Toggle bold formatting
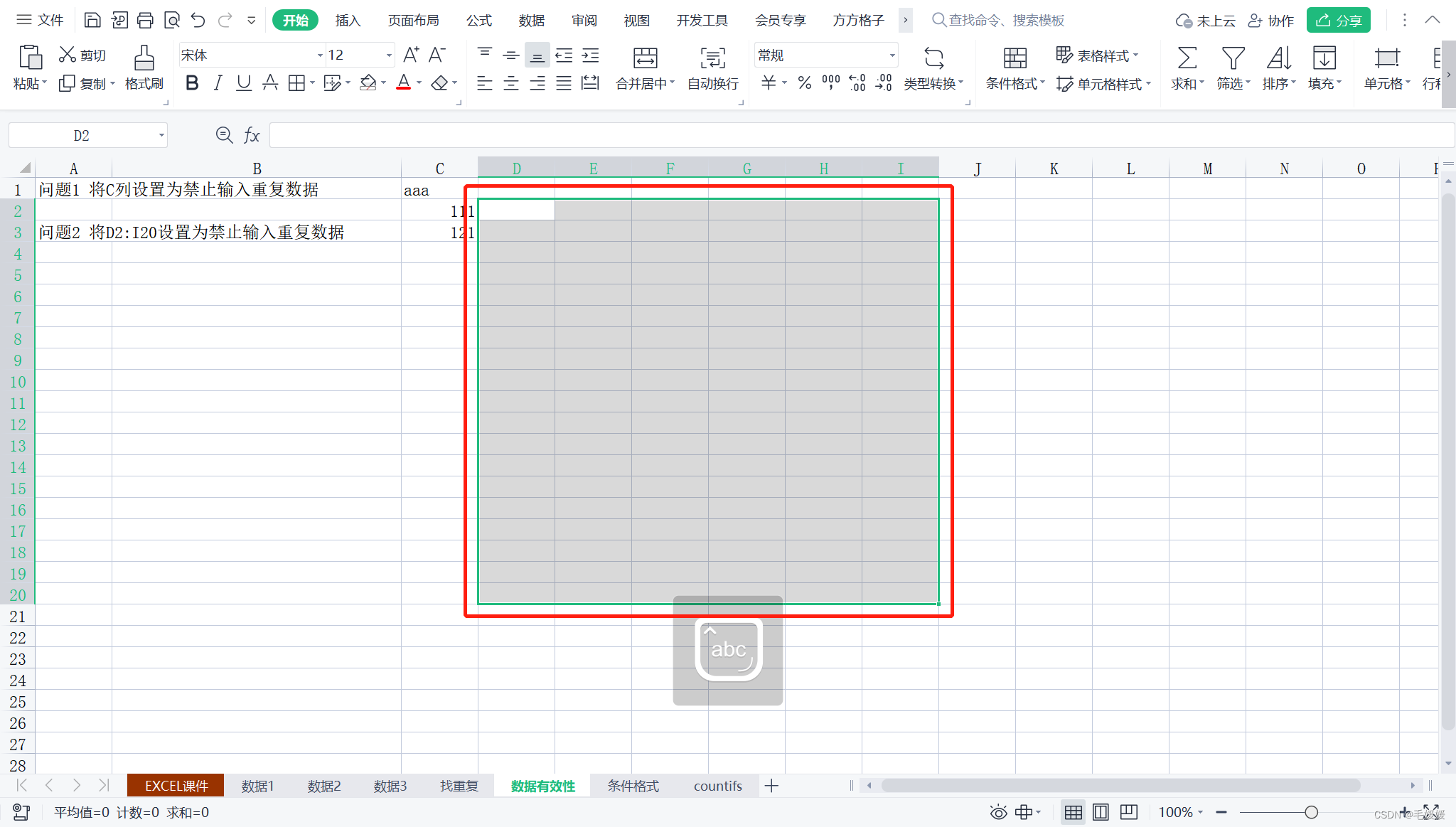1456x827 pixels. (191, 83)
